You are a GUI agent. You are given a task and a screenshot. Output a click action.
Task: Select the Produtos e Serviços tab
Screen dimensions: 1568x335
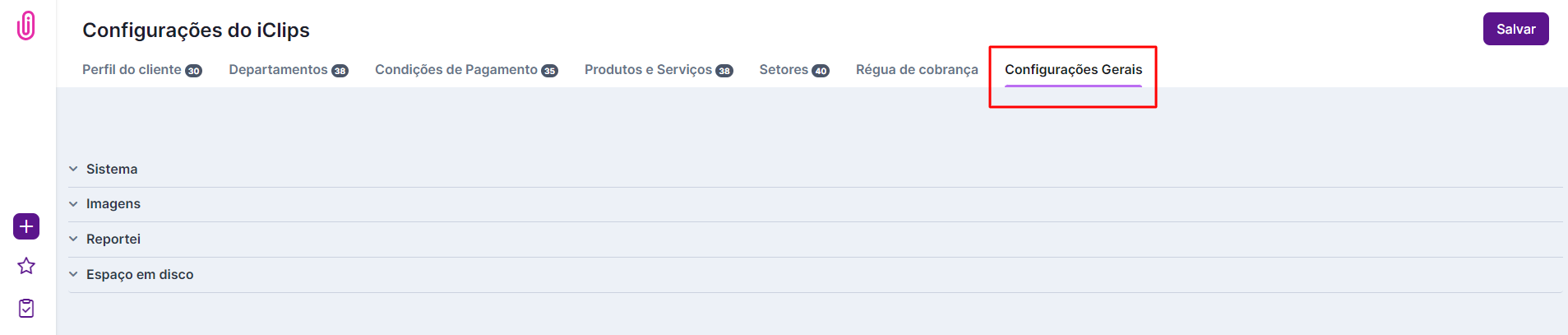(648, 70)
